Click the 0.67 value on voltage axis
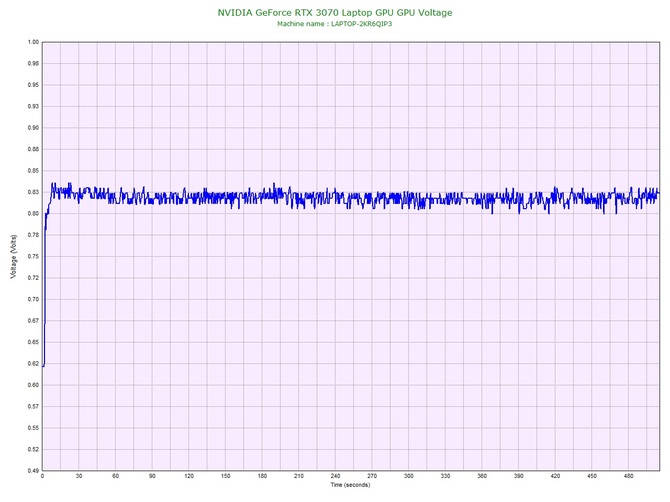670x502 pixels. 33,321
